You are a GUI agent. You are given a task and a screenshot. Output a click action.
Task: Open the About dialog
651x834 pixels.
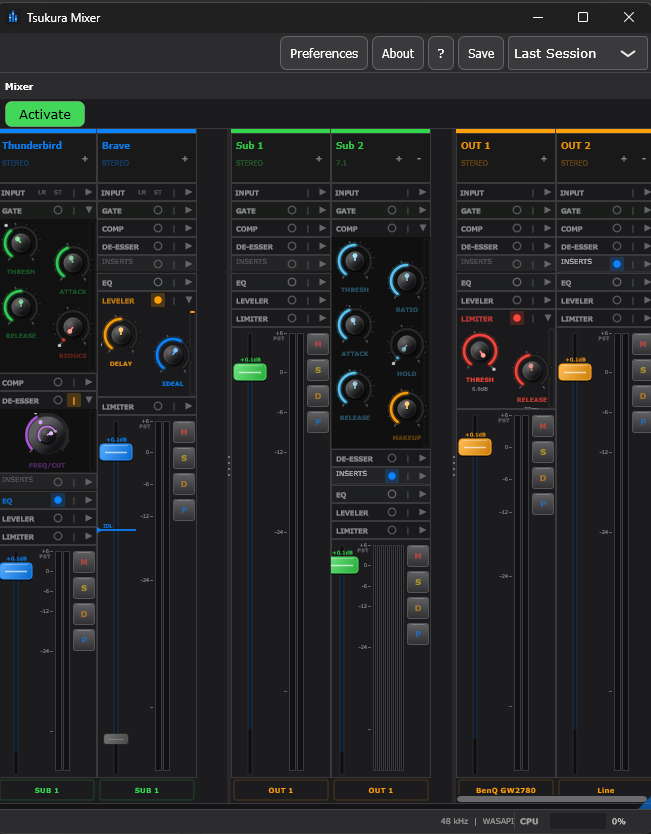[x=398, y=53]
